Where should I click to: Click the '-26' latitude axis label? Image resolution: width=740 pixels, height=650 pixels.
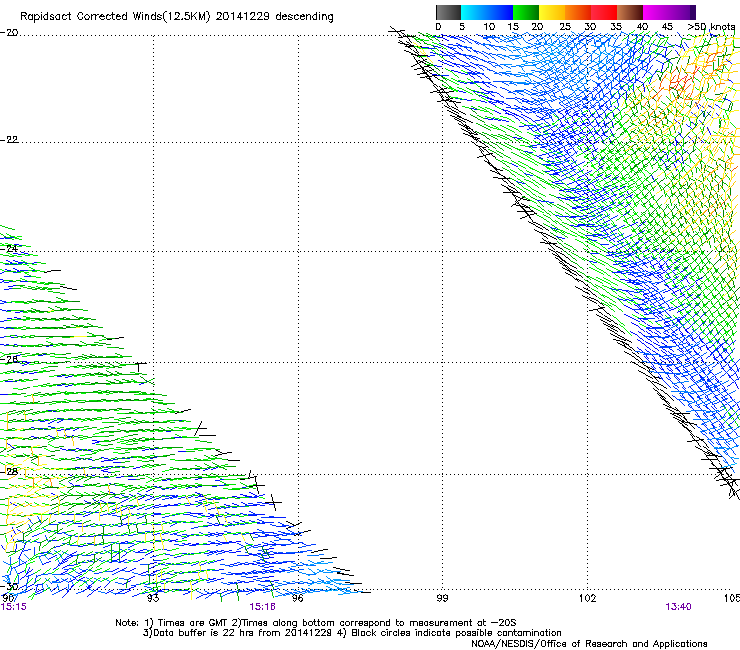(9, 360)
